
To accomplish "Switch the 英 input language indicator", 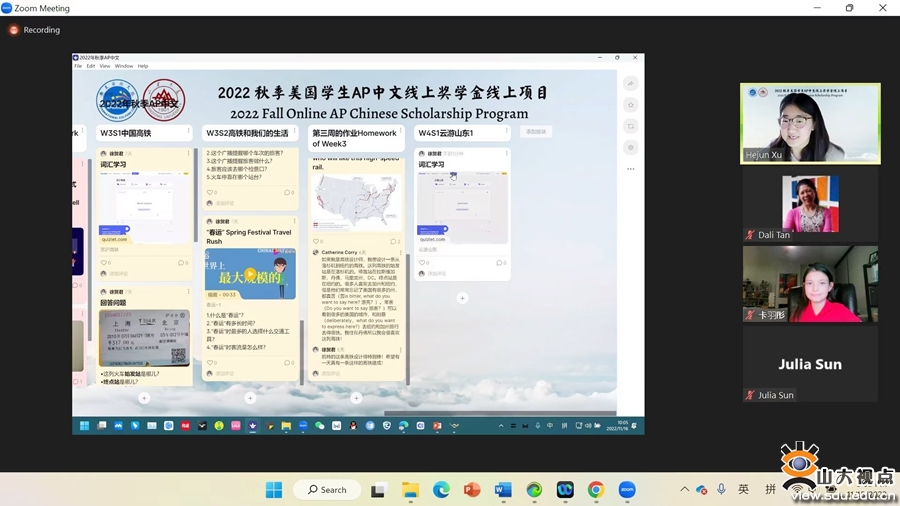I will point(743,489).
